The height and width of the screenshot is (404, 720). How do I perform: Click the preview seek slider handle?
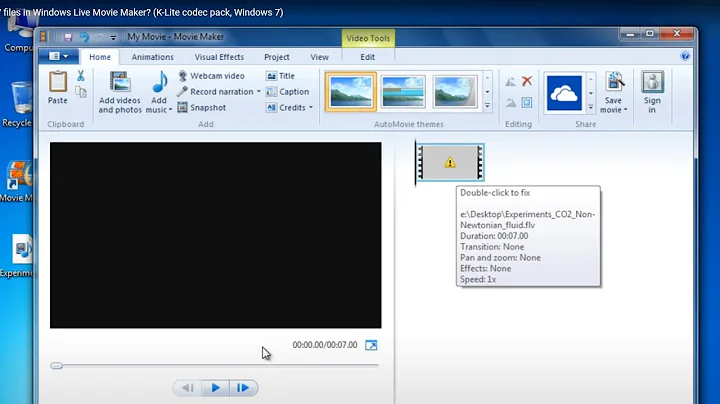[x=56, y=366]
